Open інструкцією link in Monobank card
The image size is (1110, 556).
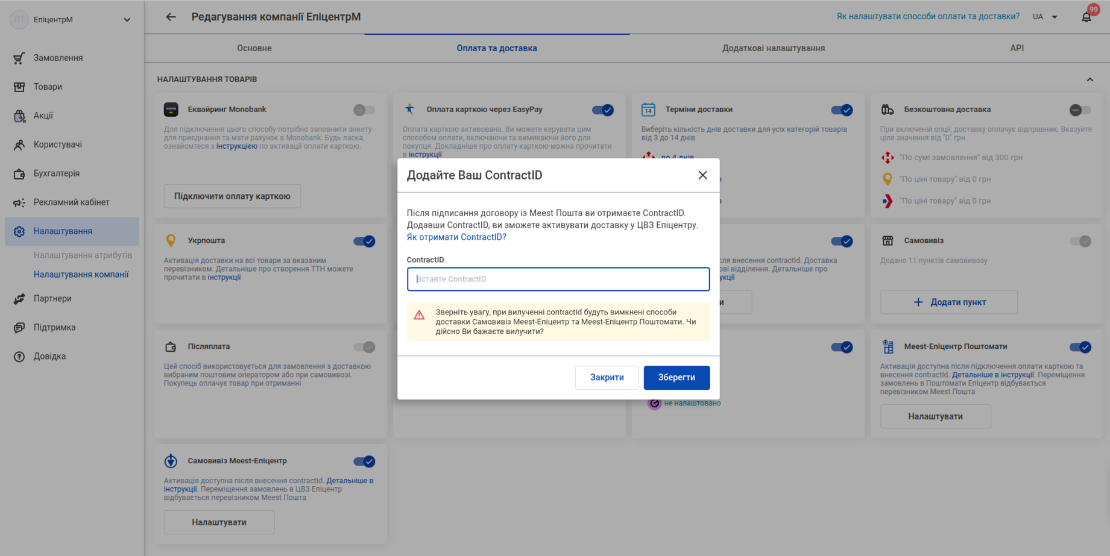coord(237,146)
